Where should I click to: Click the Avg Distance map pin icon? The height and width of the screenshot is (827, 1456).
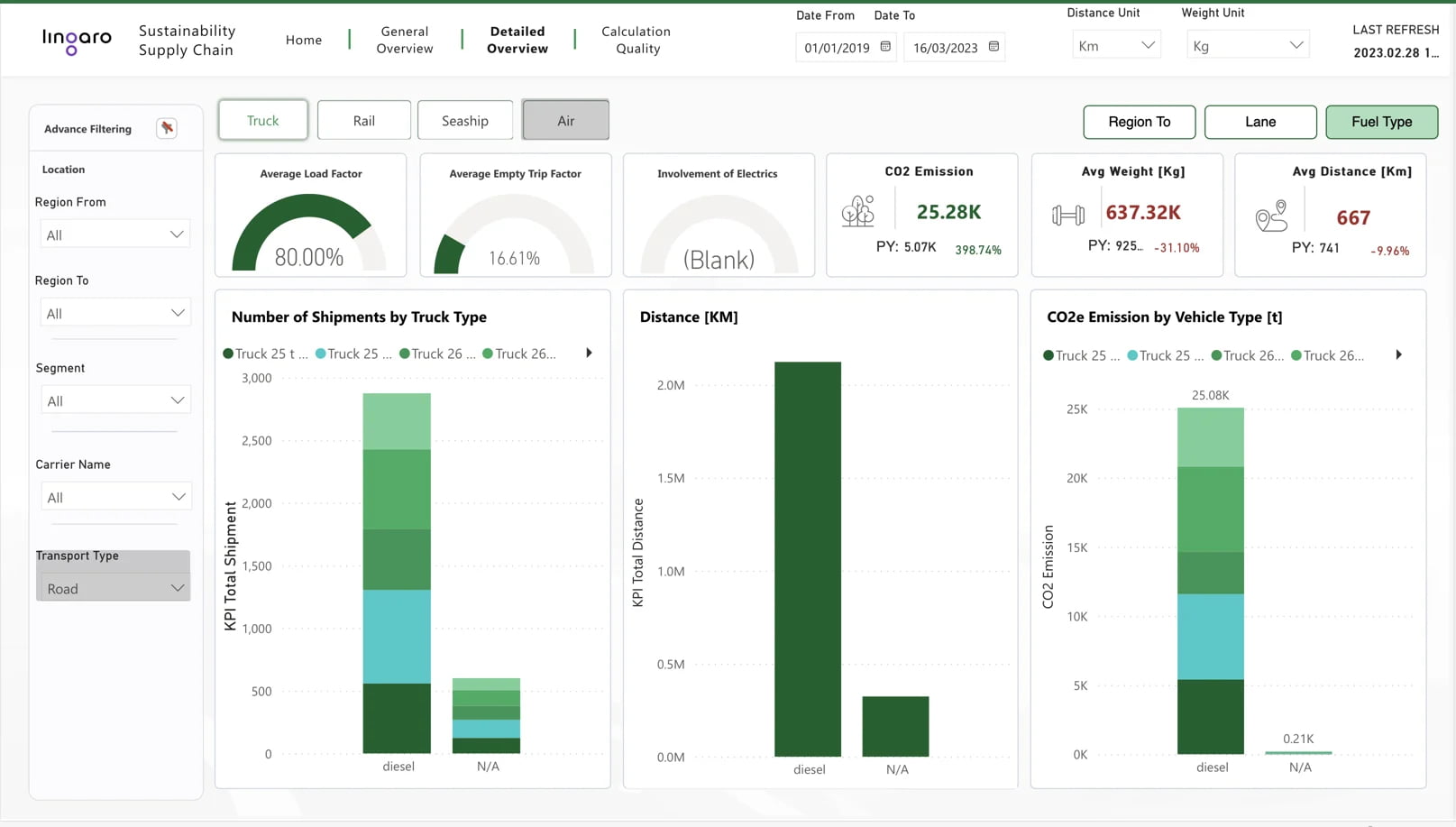(x=1271, y=216)
